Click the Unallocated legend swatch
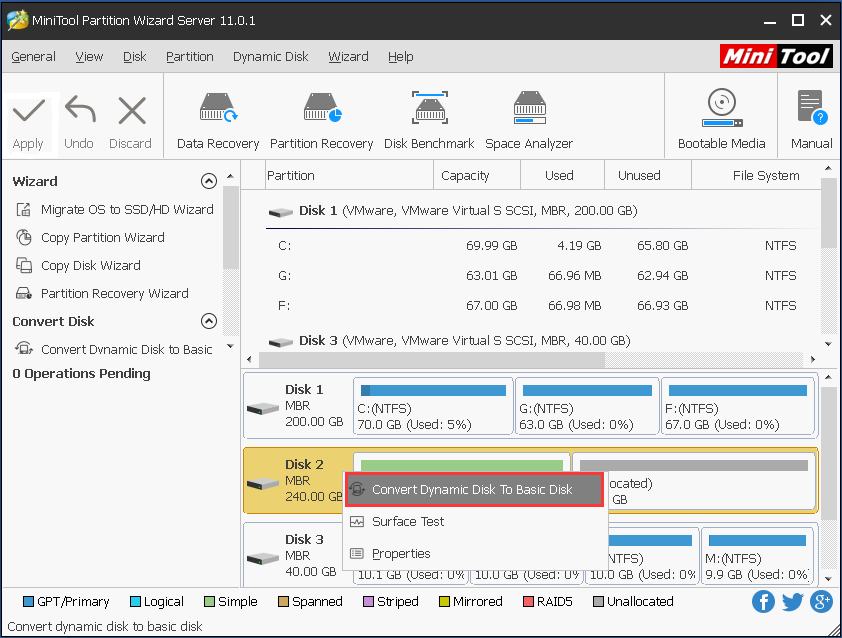Viewport: 842px width, 638px height. [x=598, y=601]
